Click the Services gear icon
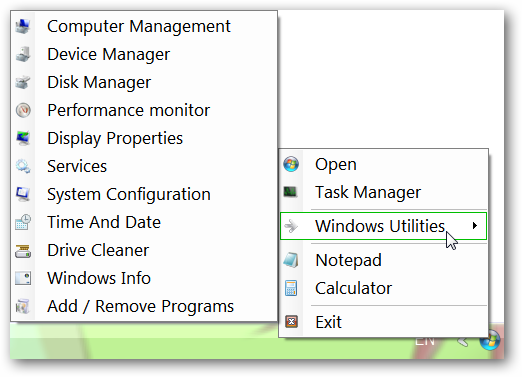Image resolution: width=522 pixels, height=377 pixels. tap(23, 166)
